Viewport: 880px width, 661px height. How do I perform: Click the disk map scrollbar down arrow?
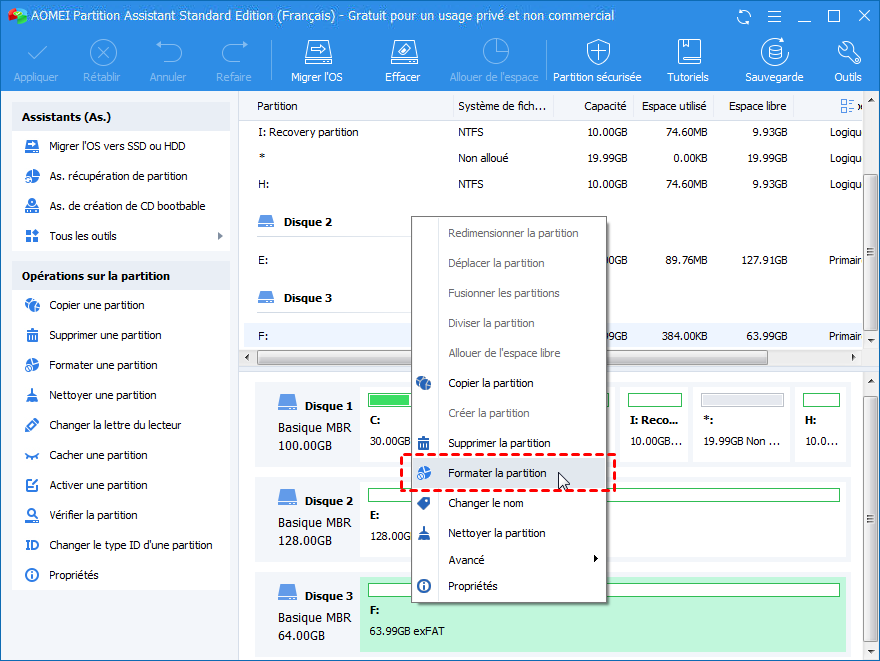click(871, 651)
